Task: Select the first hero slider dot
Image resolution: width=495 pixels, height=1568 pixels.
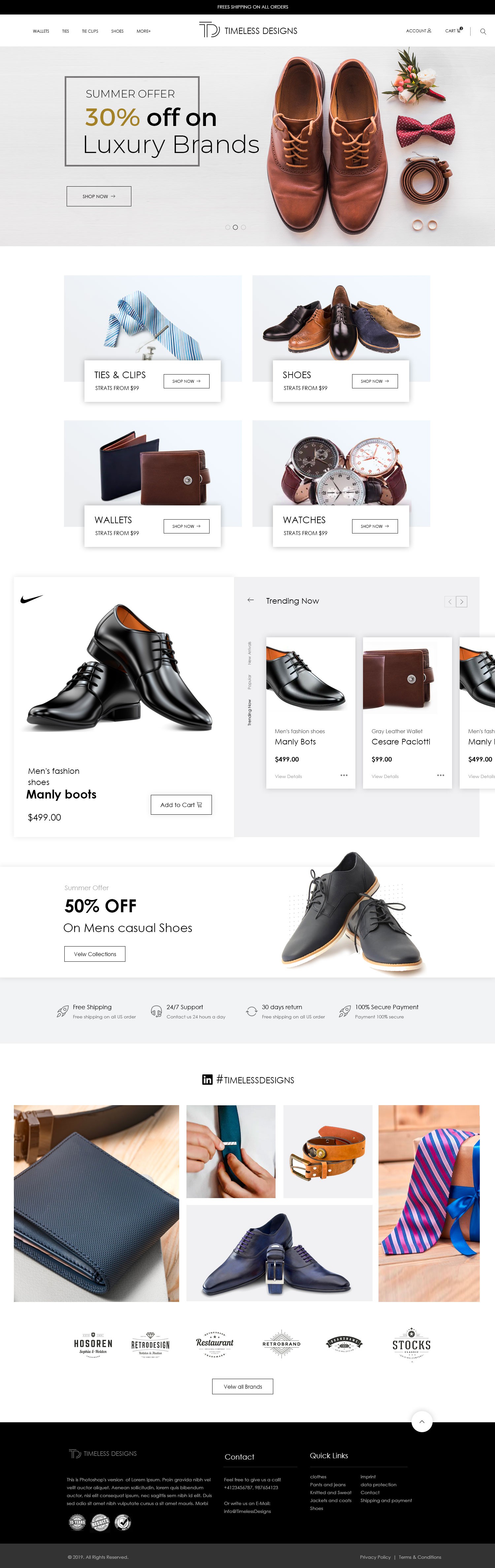Action: pyautogui.click(x=227, y=227)
